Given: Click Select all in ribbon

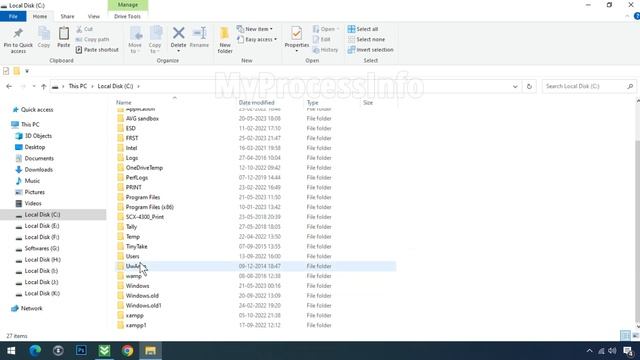Looking at the screenshot, I should pos(363,29).
